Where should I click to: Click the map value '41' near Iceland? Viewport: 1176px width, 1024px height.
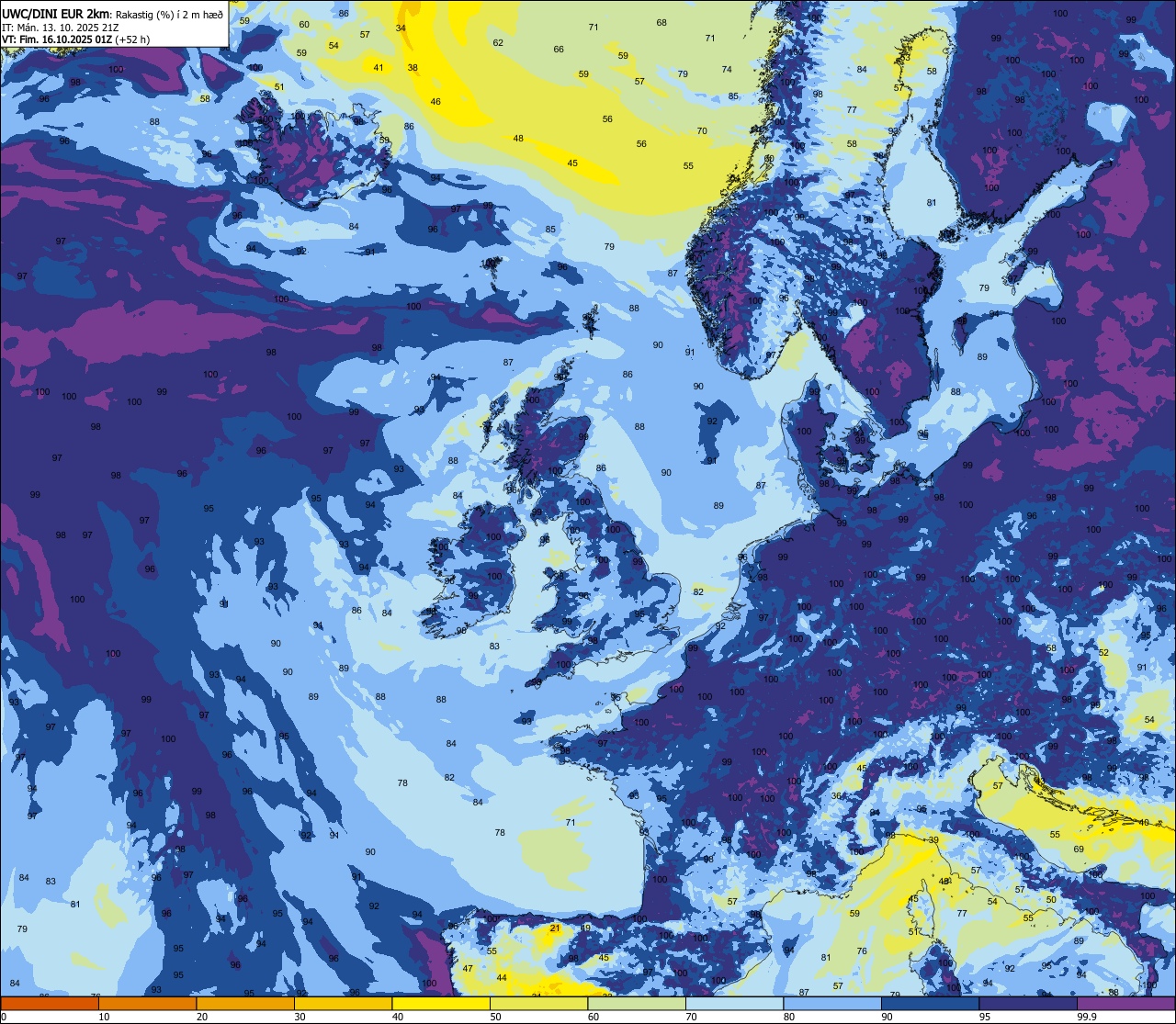pyautogui.click(x=379, y=68)
